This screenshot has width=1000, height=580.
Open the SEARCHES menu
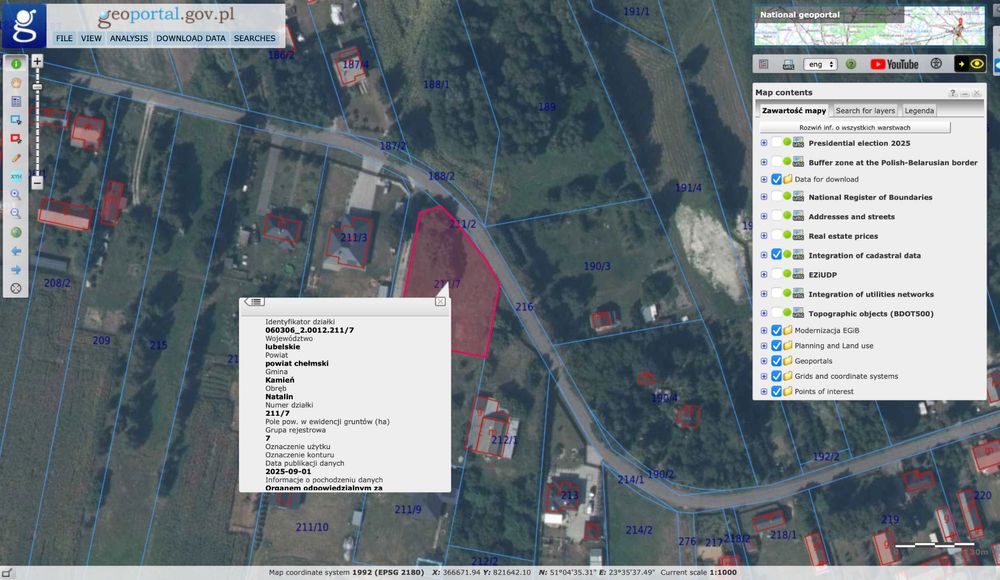pyautogui.click(x=254, y=38)
